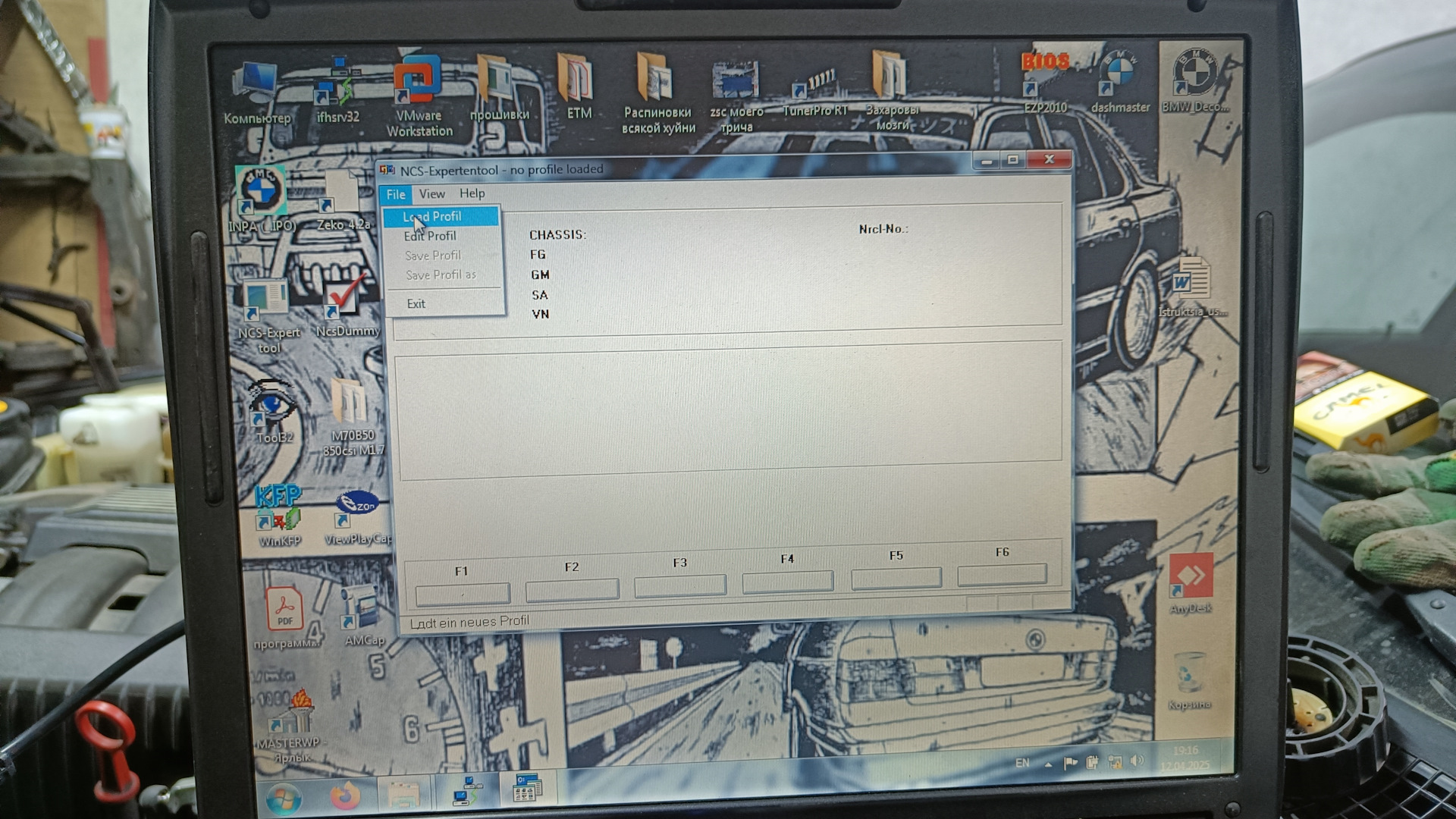The width and height of the screenshot is (1456, 819).
Task: Open the Explorer taskbar button
Action: coord(403,795)
